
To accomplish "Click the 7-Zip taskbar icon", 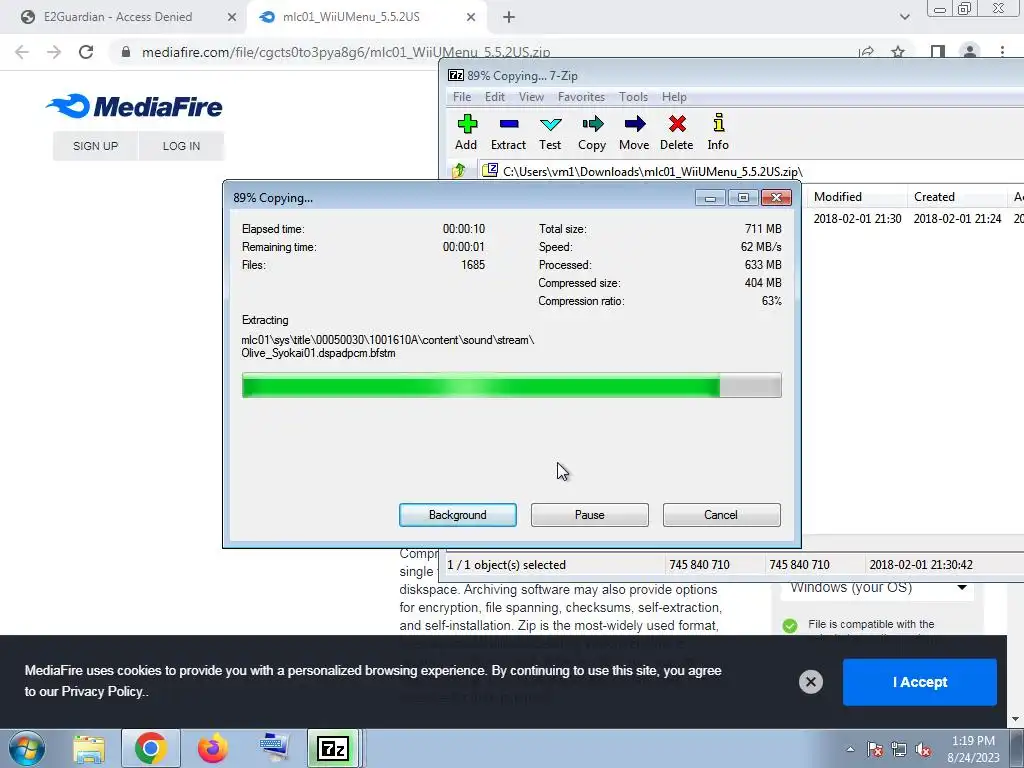I will point(333,748).
